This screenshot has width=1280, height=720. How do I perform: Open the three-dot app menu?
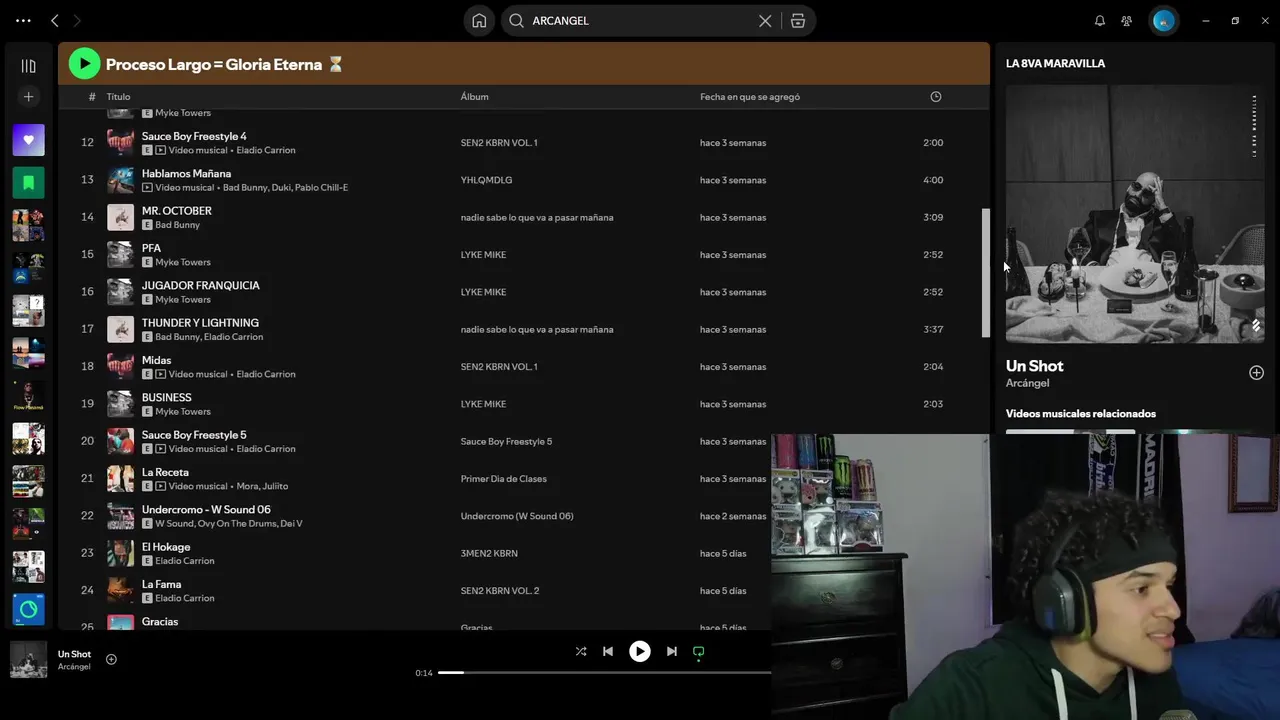(23, 21)
